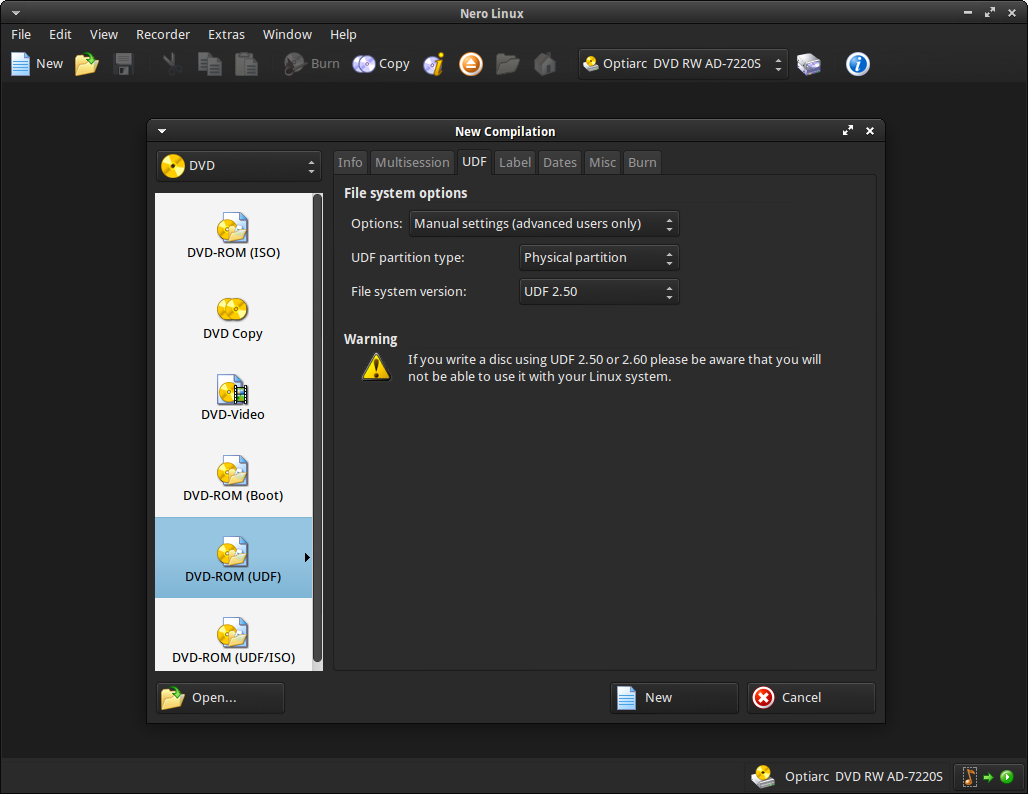Select the DVD-ROM (UDF) compilation type

(233, 557)
